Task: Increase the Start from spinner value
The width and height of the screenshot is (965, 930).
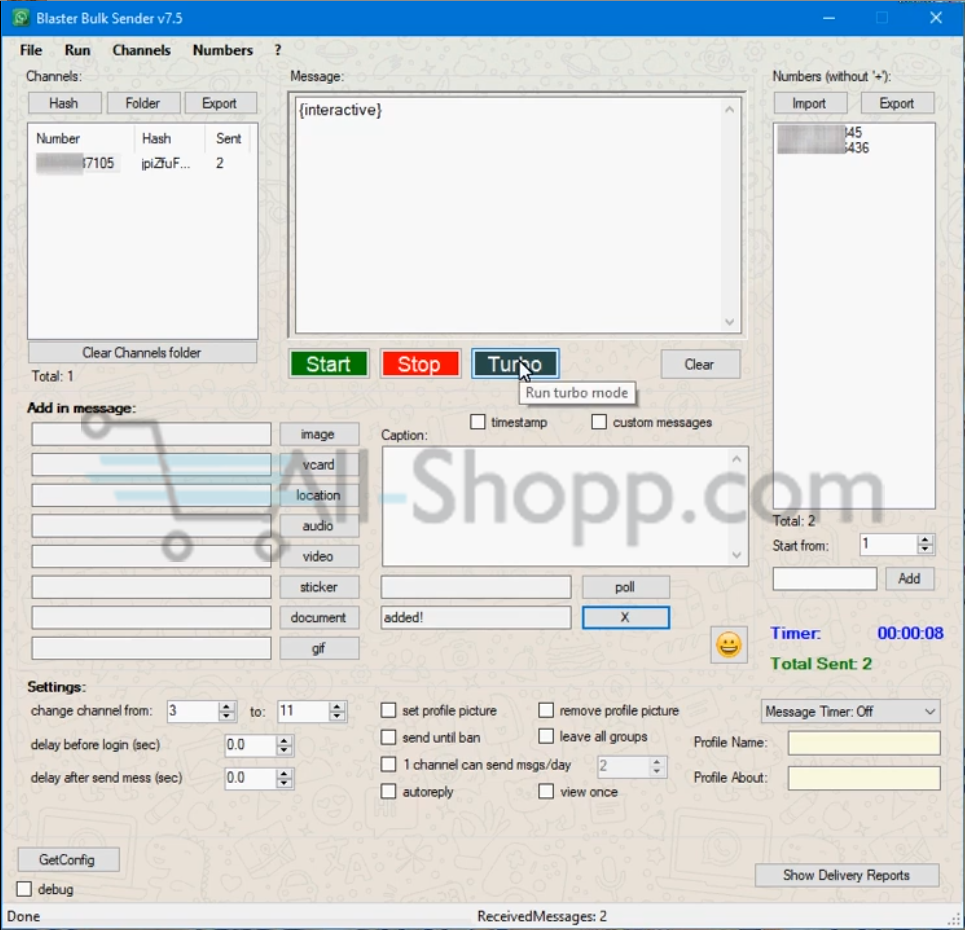Action: [x=925, y=539]
